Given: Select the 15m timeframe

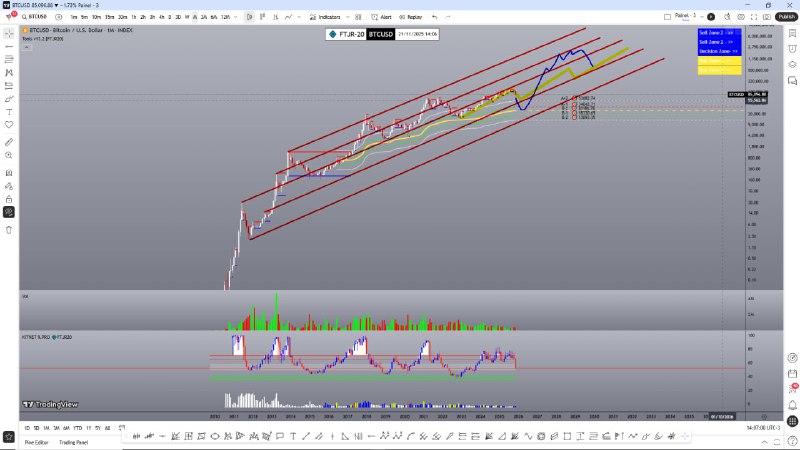Looking at the screenshot, I should pyautogui.click(x=108, y=17).
